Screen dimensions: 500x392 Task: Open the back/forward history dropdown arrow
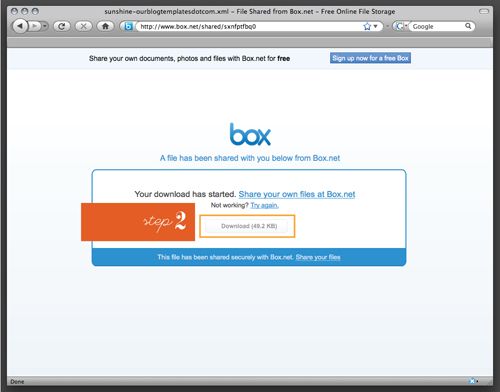click(x=44, y=26)
